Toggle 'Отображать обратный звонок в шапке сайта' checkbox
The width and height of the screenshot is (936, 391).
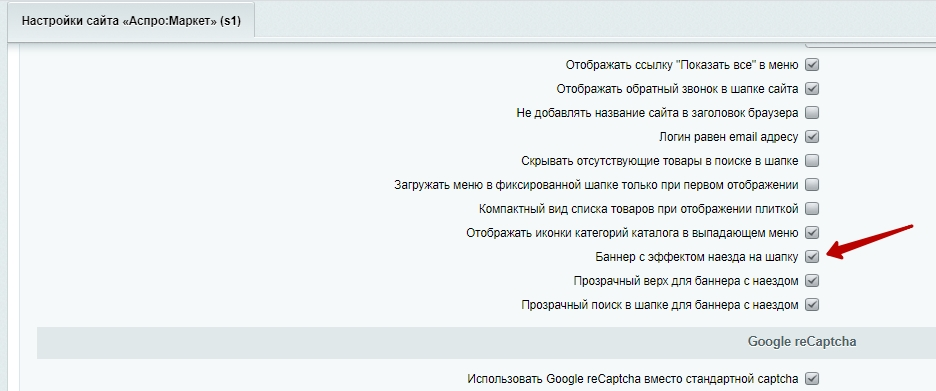pyautogui.click(x=812, y=89)
